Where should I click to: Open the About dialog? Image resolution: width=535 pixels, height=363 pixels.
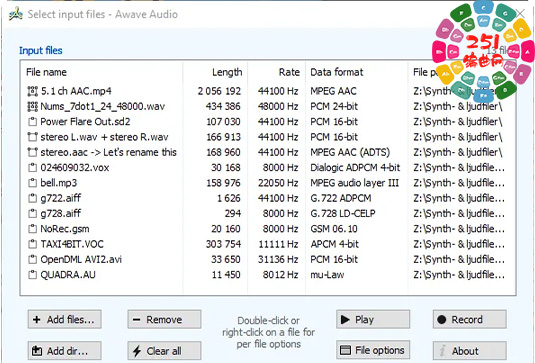[469, 351]
